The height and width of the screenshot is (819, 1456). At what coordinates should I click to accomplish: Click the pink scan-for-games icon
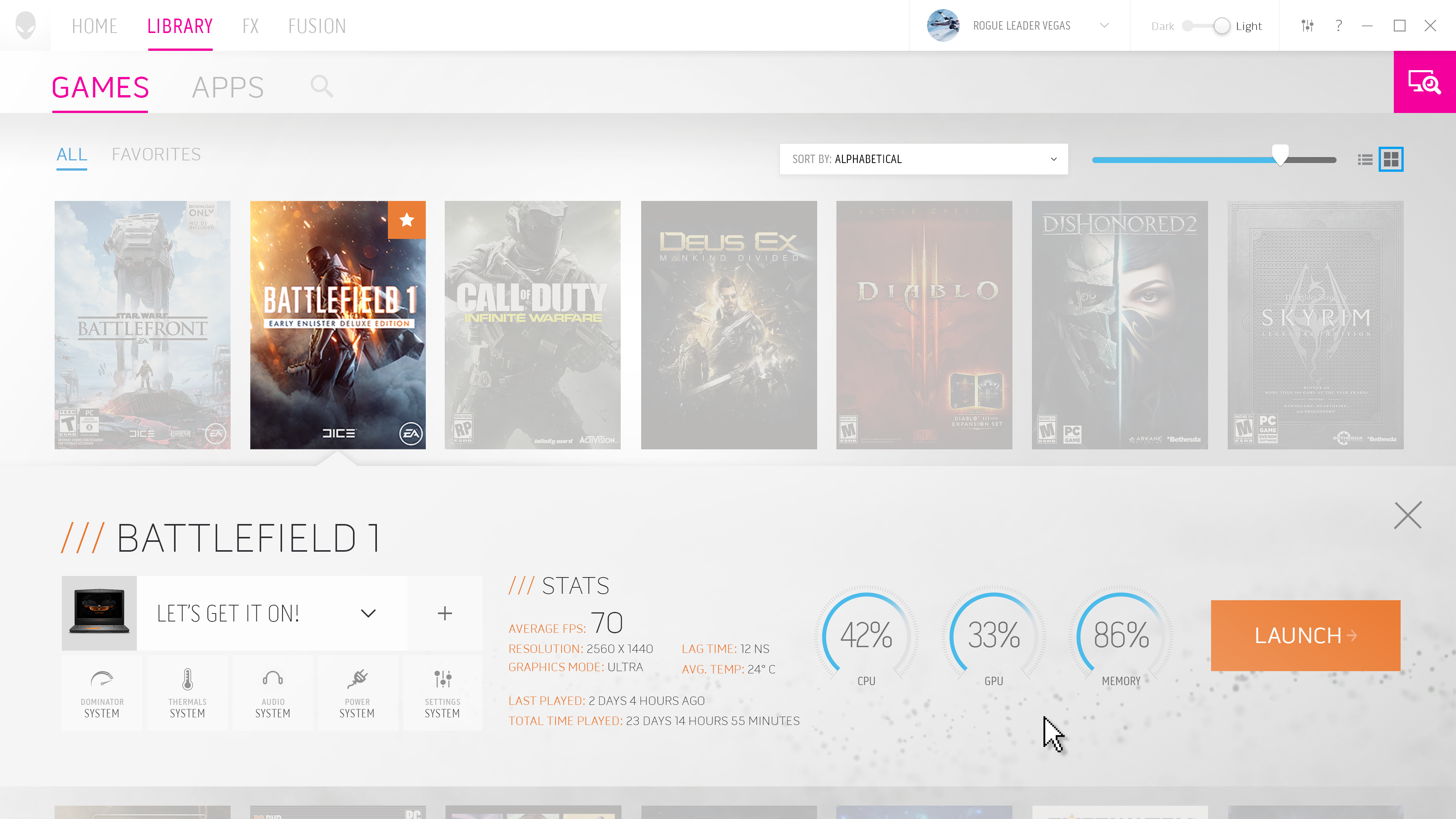1424,82
